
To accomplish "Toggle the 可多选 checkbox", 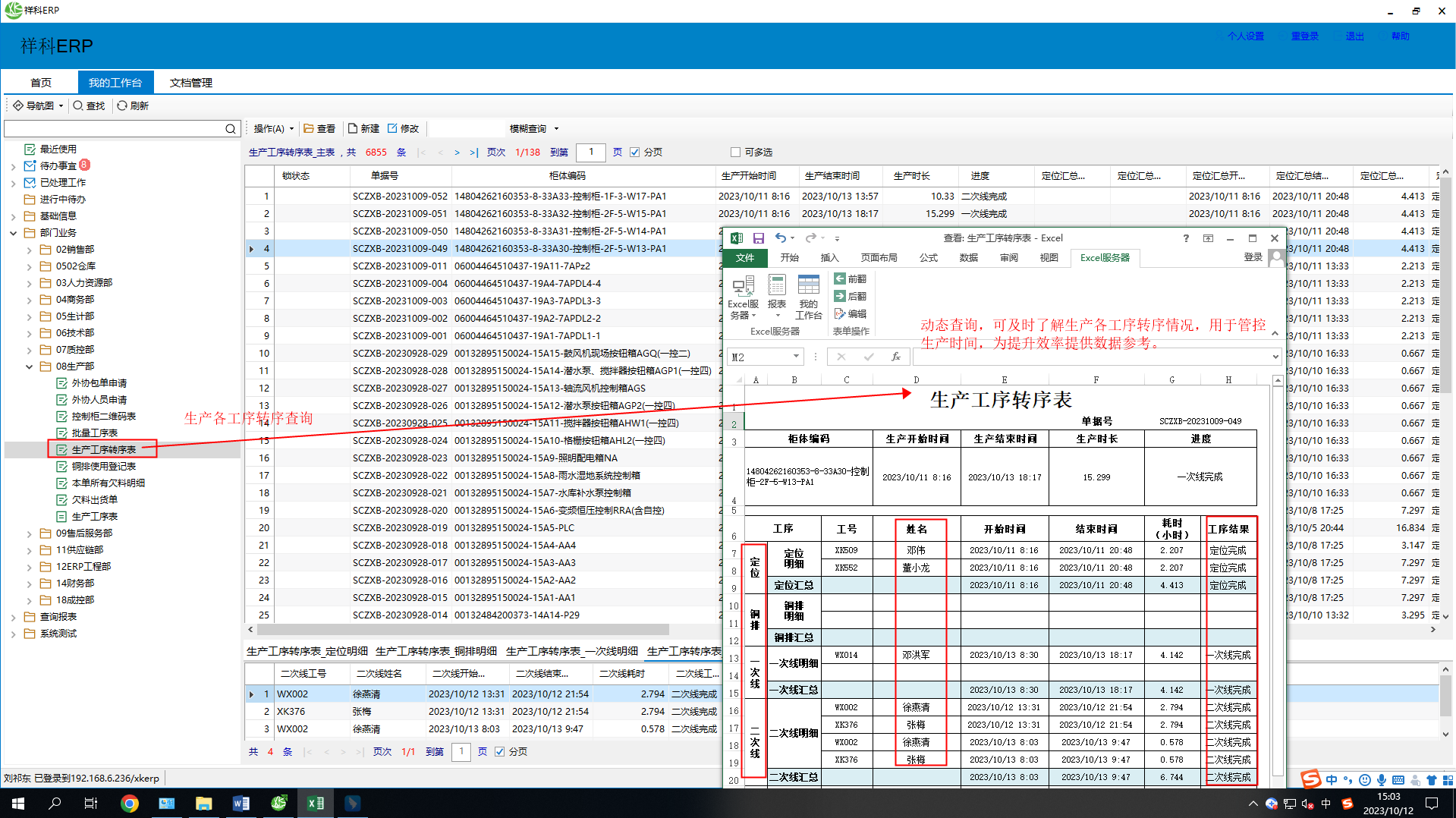I will 734,153.
